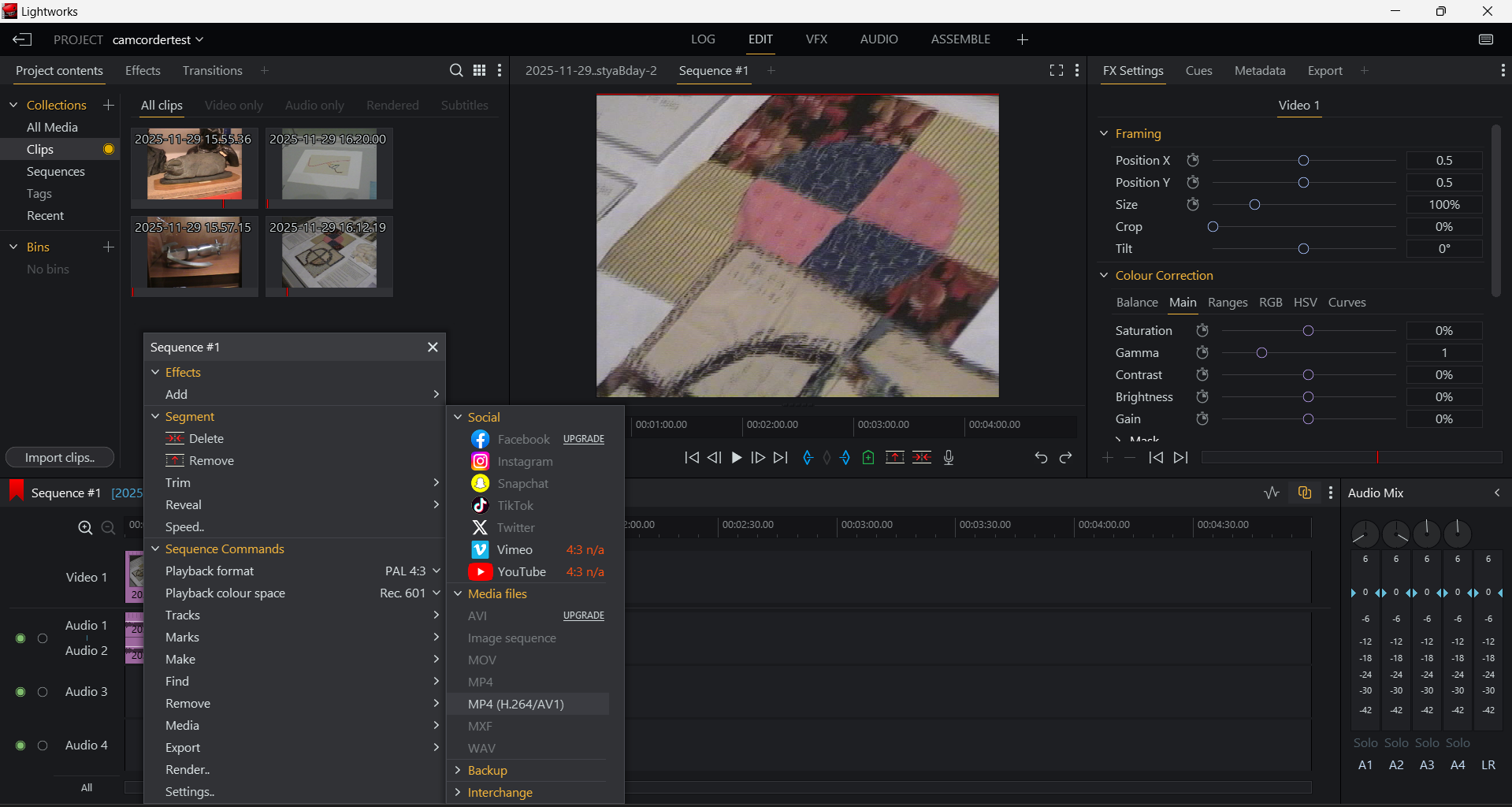Viewport: 1512px width, 807px height.
Task: Open the Metadata tab
Action: click(1259, 71)
